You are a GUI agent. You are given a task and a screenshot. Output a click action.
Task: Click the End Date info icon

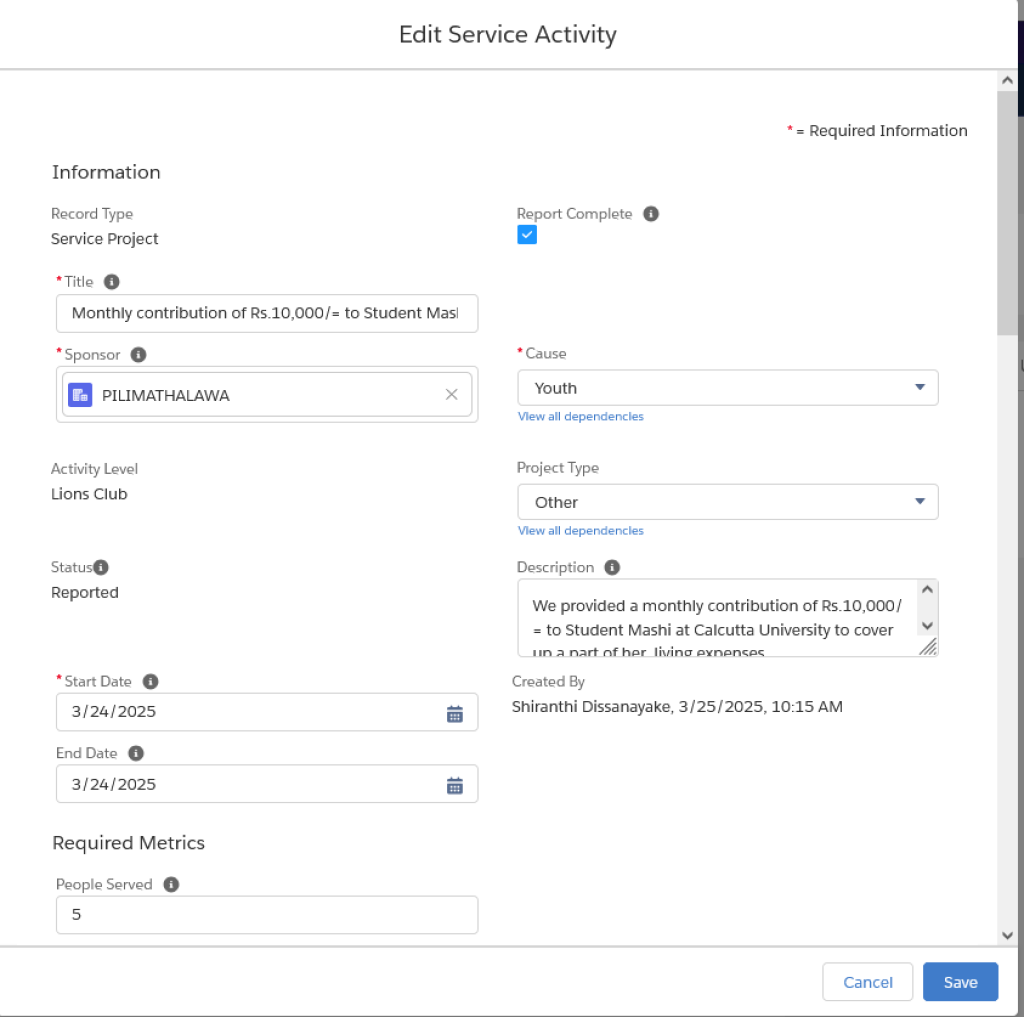tap(135, 753)
